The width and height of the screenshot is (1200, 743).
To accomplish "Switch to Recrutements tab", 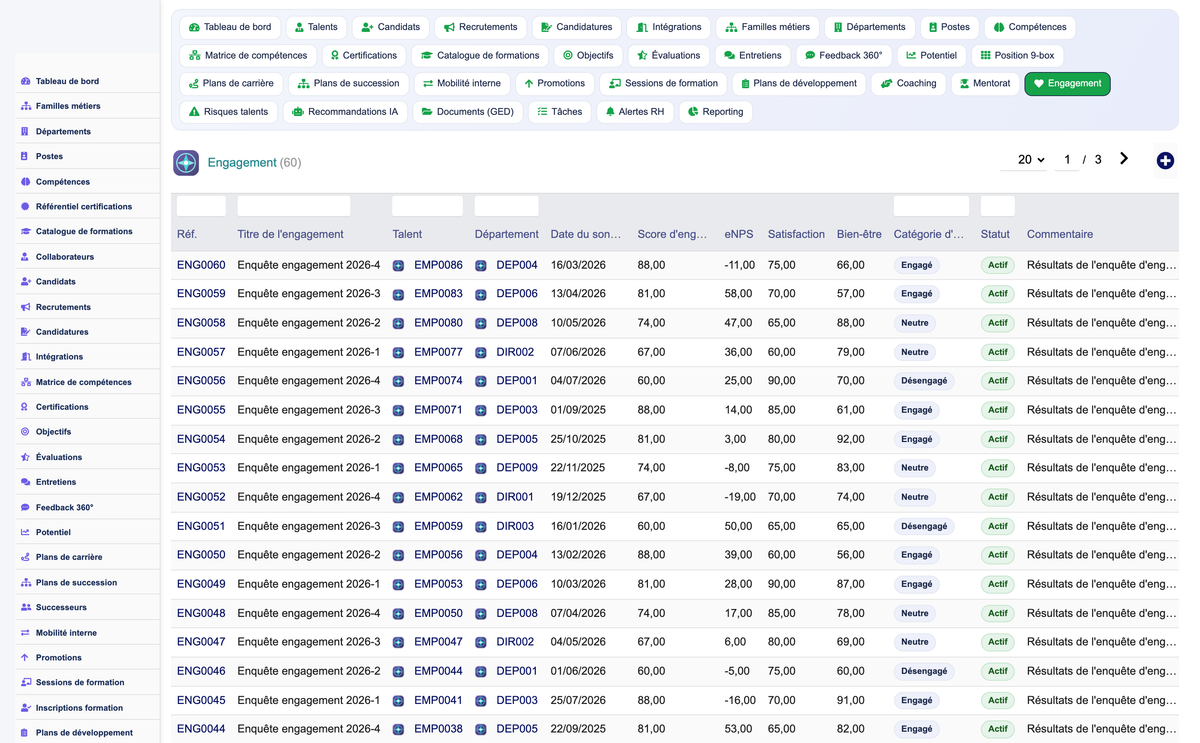I will [x=480, y=28].
